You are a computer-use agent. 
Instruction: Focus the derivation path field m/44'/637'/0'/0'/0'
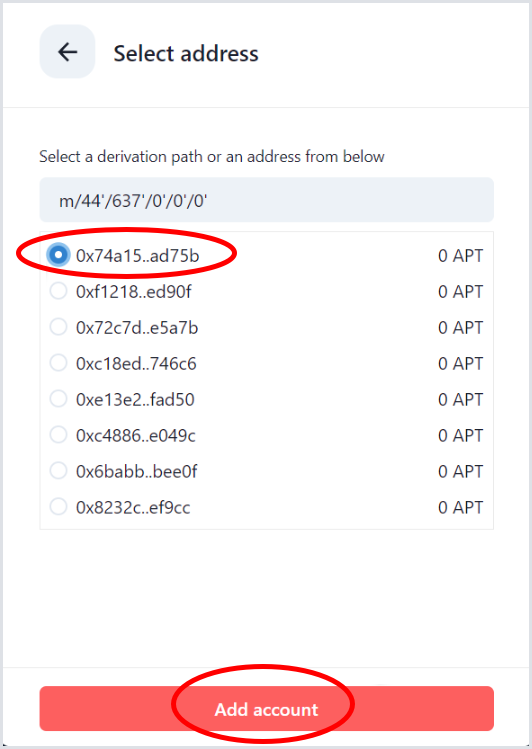266,200
